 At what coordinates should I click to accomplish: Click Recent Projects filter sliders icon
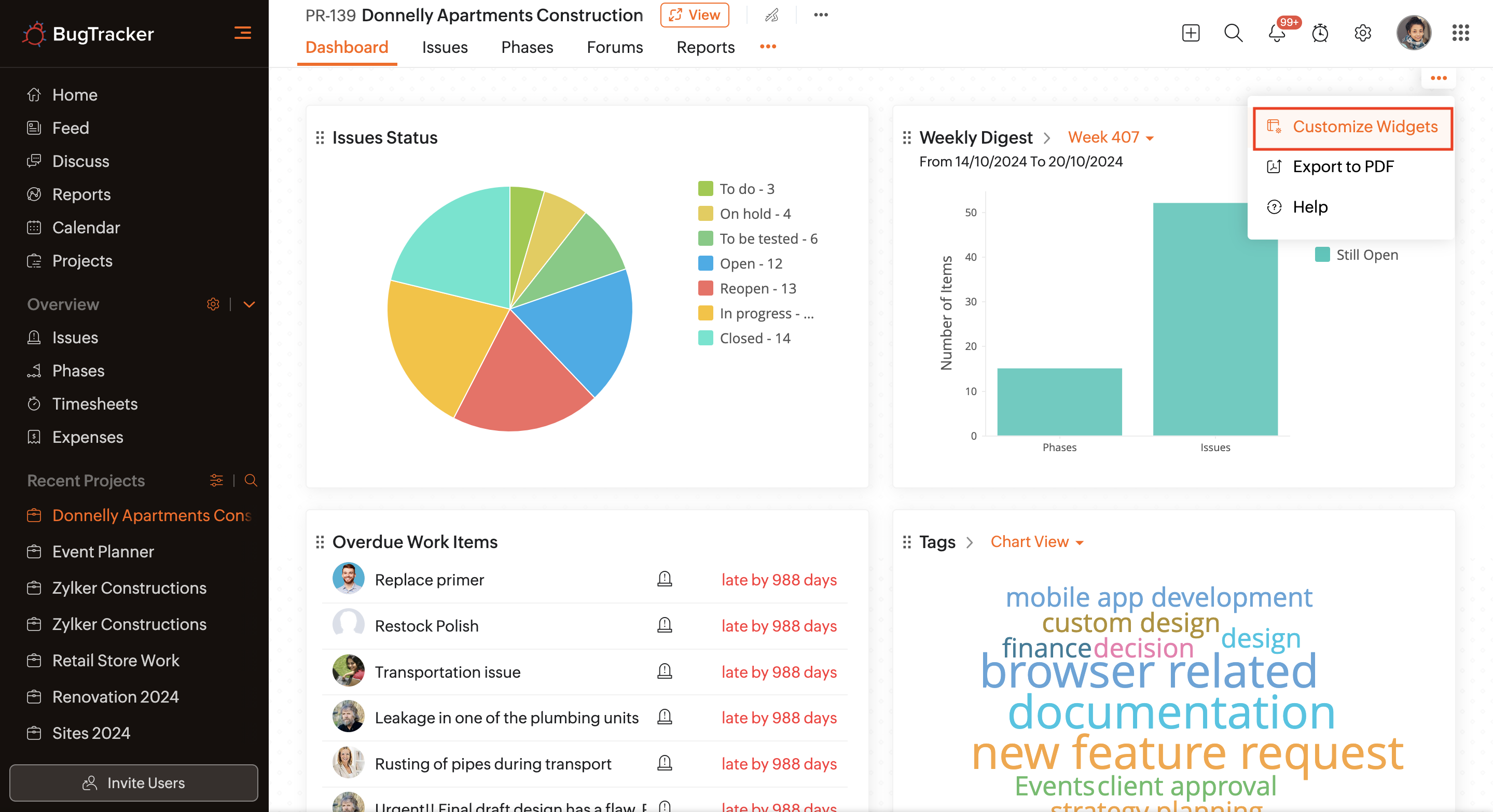tap(216, 480)
